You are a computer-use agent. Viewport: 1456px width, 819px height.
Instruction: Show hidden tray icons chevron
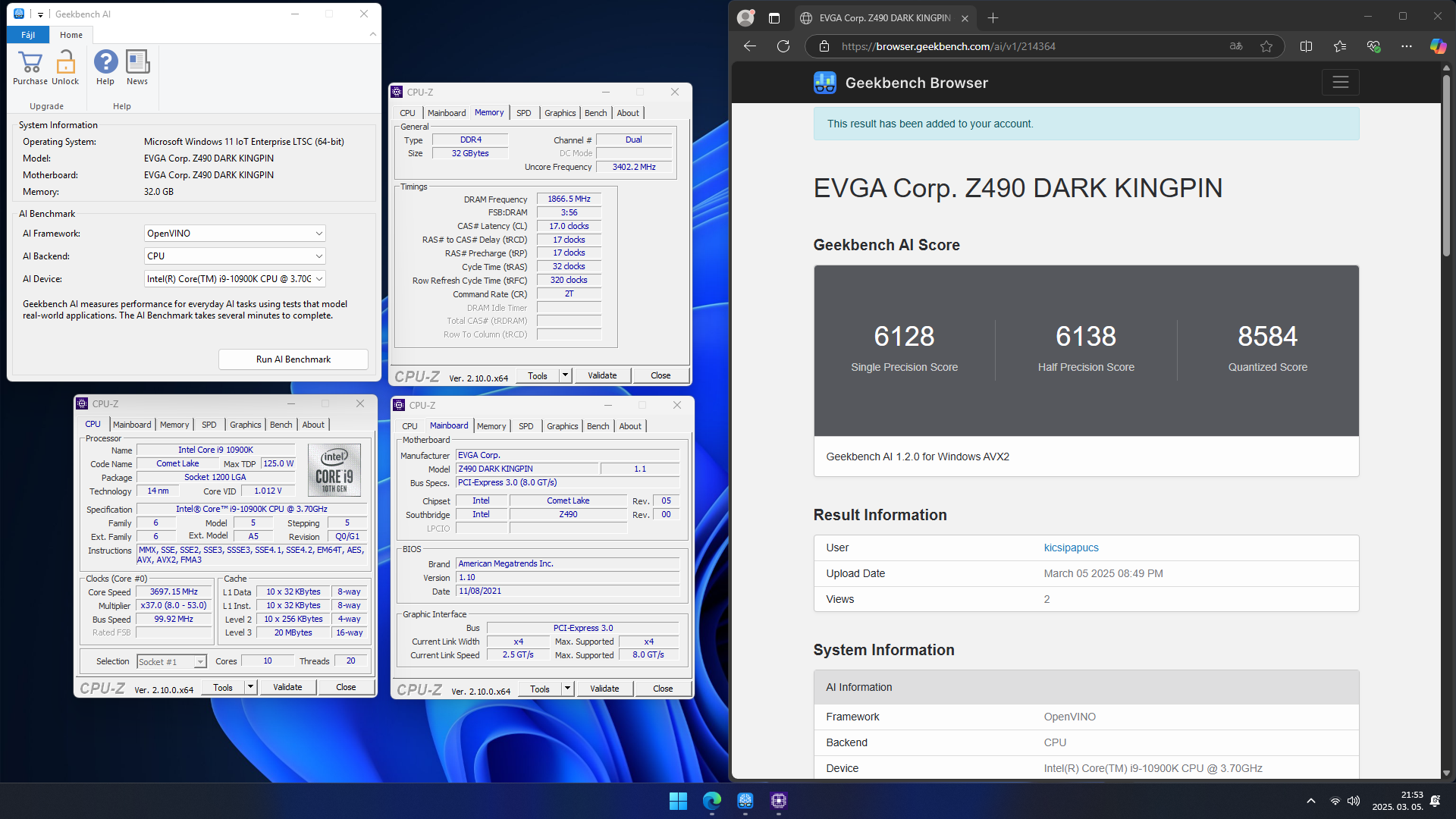[x=1310, y=801]
